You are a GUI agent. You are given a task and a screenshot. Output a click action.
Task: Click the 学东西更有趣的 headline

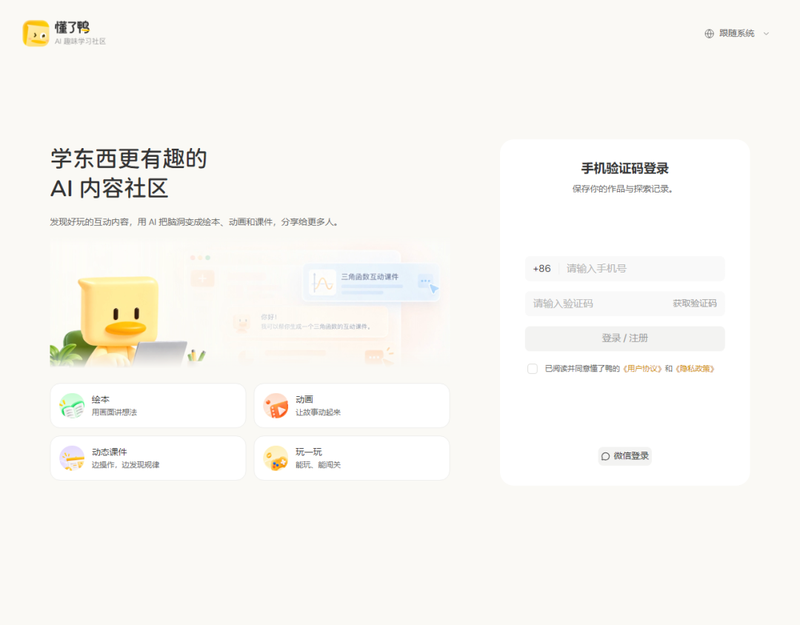coord(129,159)
